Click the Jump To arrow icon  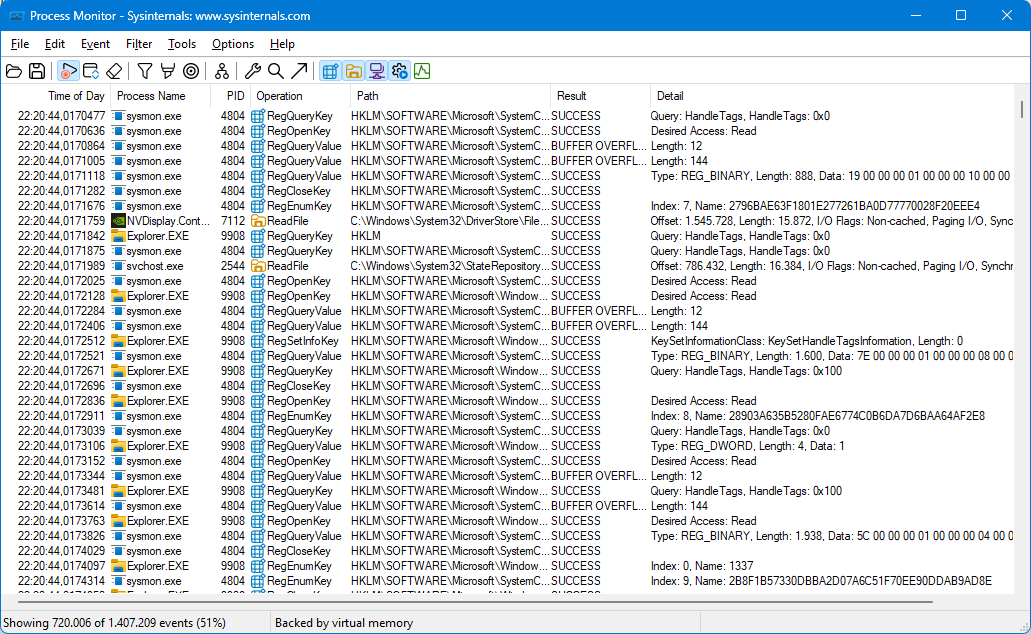click(x=299, y=71)
